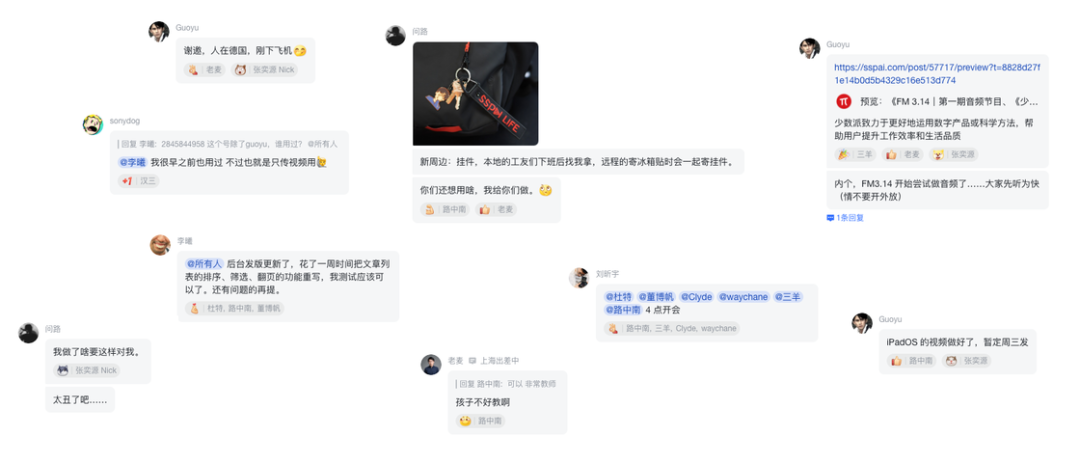Click the @waychane mention tag

point(743,297)
